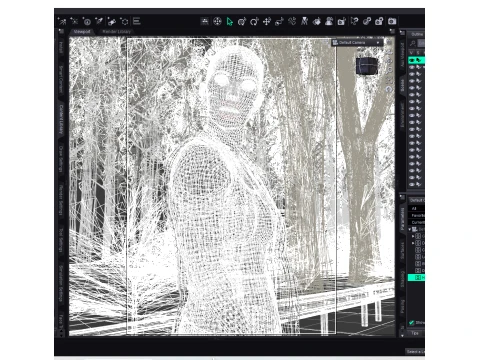Open the Surfaces side tab
This screenshot has height=360, width=480.
(402, 251)
